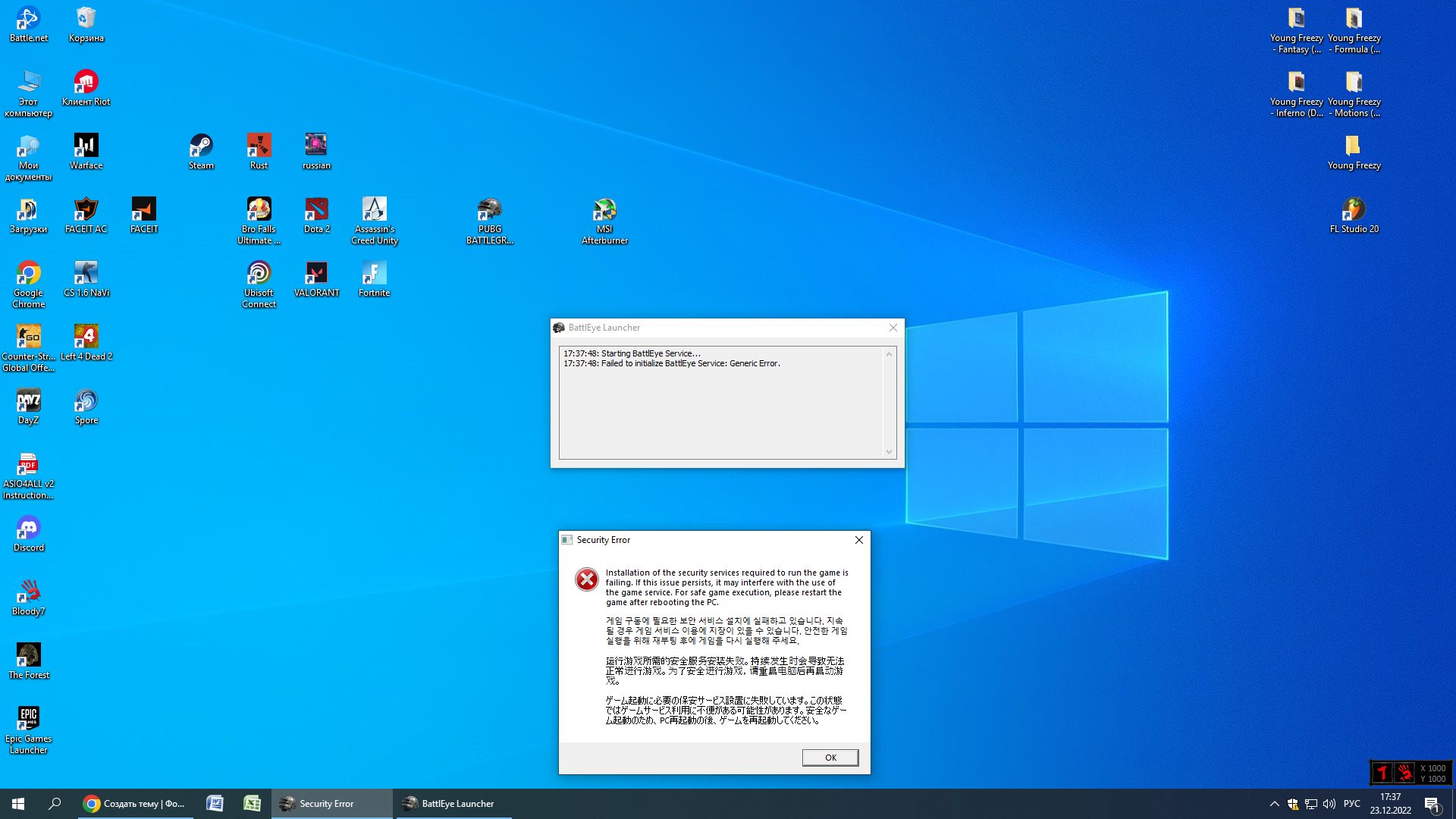Image resolution: width=1456 pixels, height=819 pixels.
Task: Select the Мои документы icon
Action: (29, 157)
